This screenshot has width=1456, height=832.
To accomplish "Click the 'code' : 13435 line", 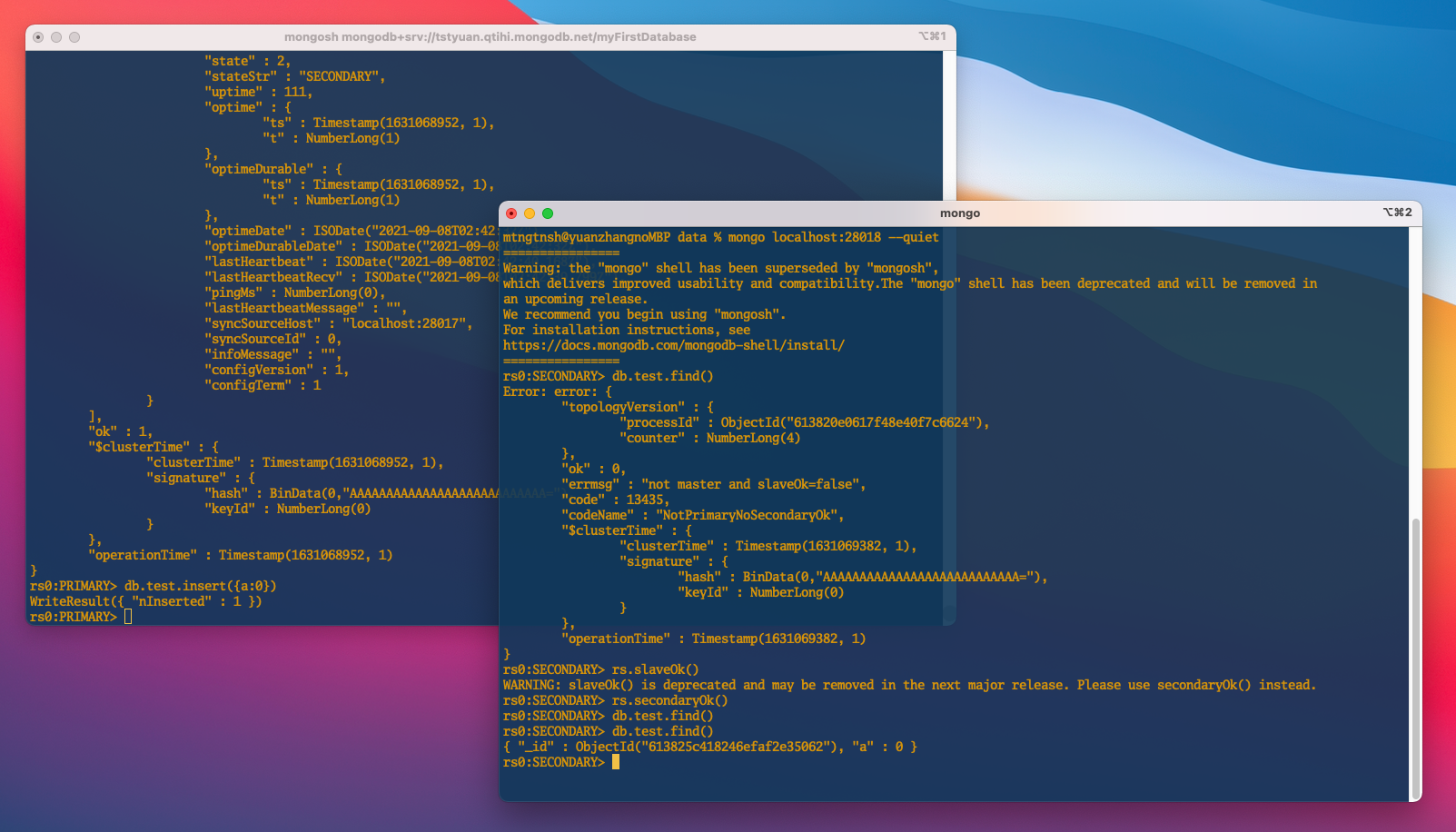I will pos(616,500).
